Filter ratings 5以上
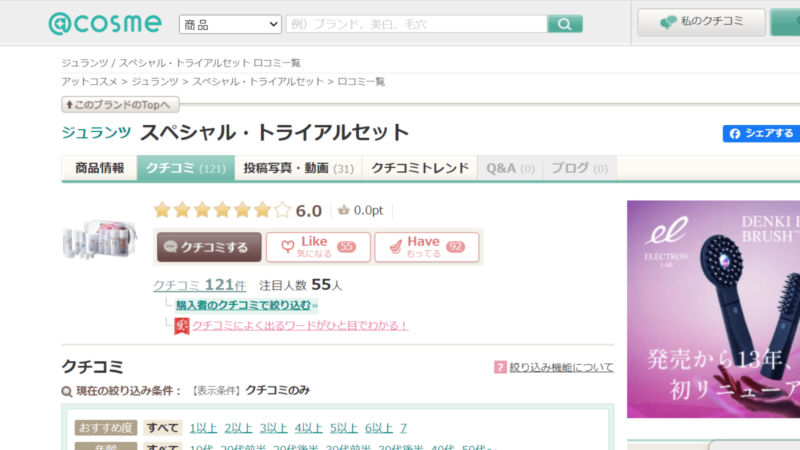Viewport: 800px width, 450px height. [343, 428]
